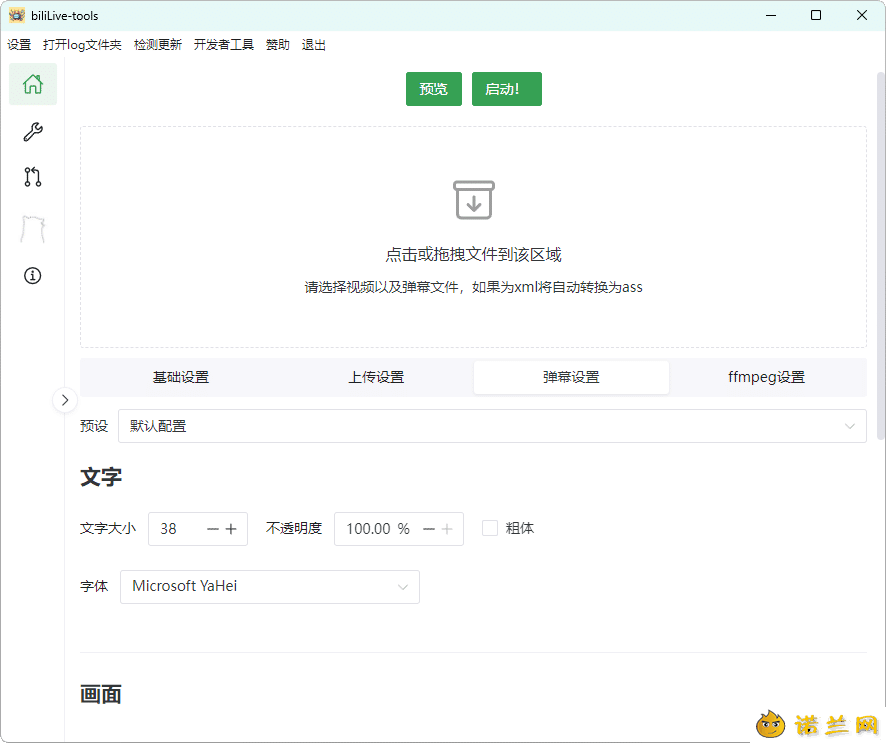Click the file drop zone text 点击或拖拽文件到该区域

coord(474,255)
